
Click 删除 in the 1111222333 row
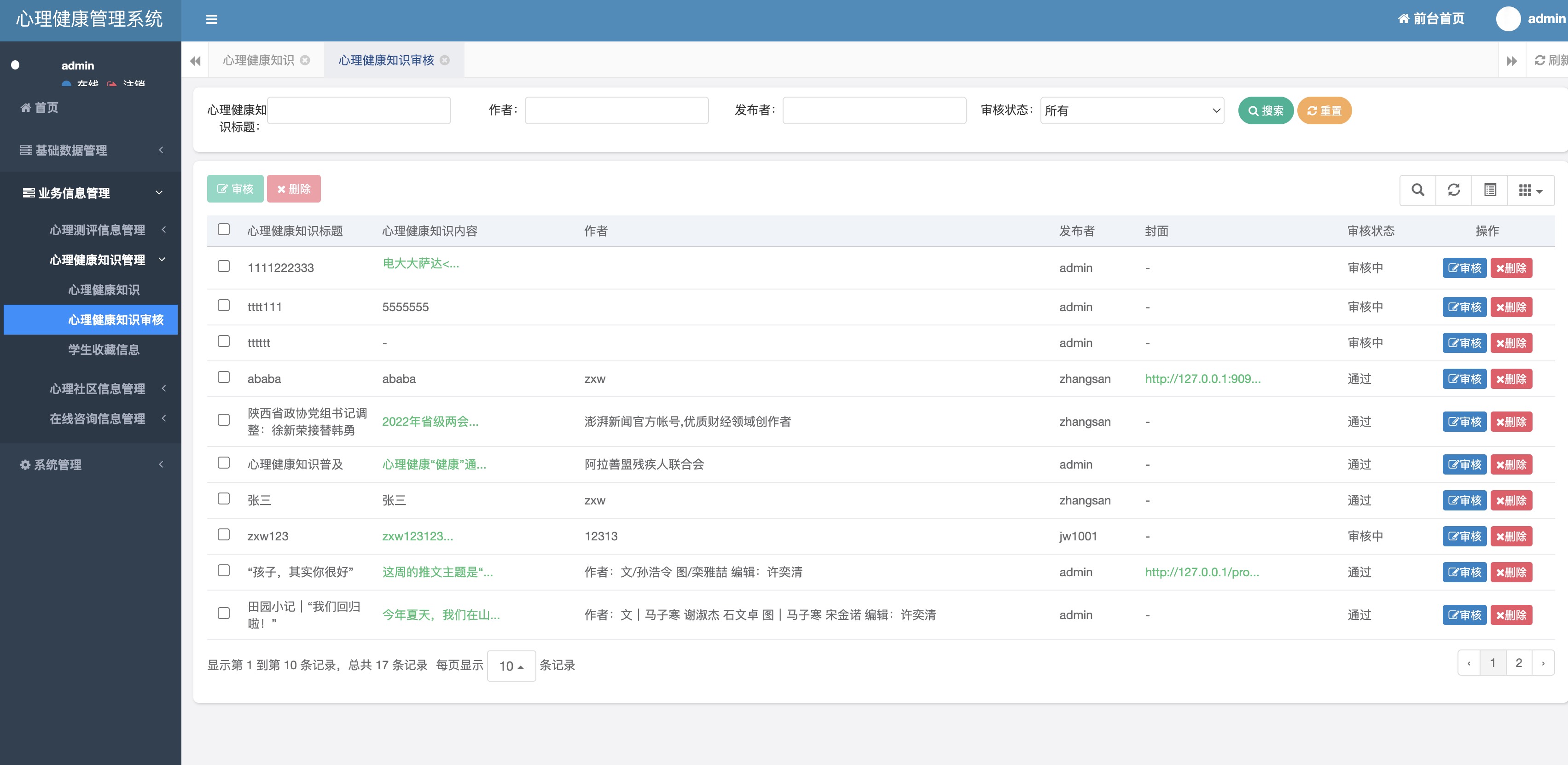1511,268
